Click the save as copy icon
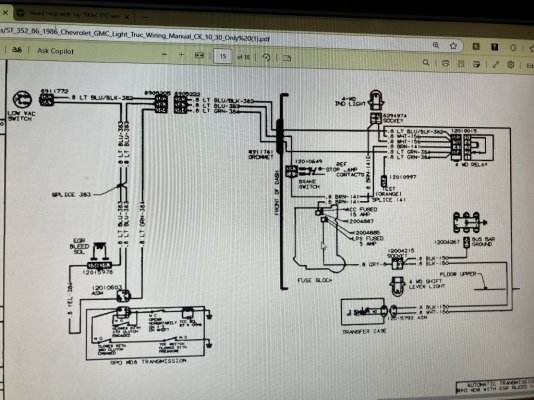Screen dimensions: 534x400 click(476, 64)
